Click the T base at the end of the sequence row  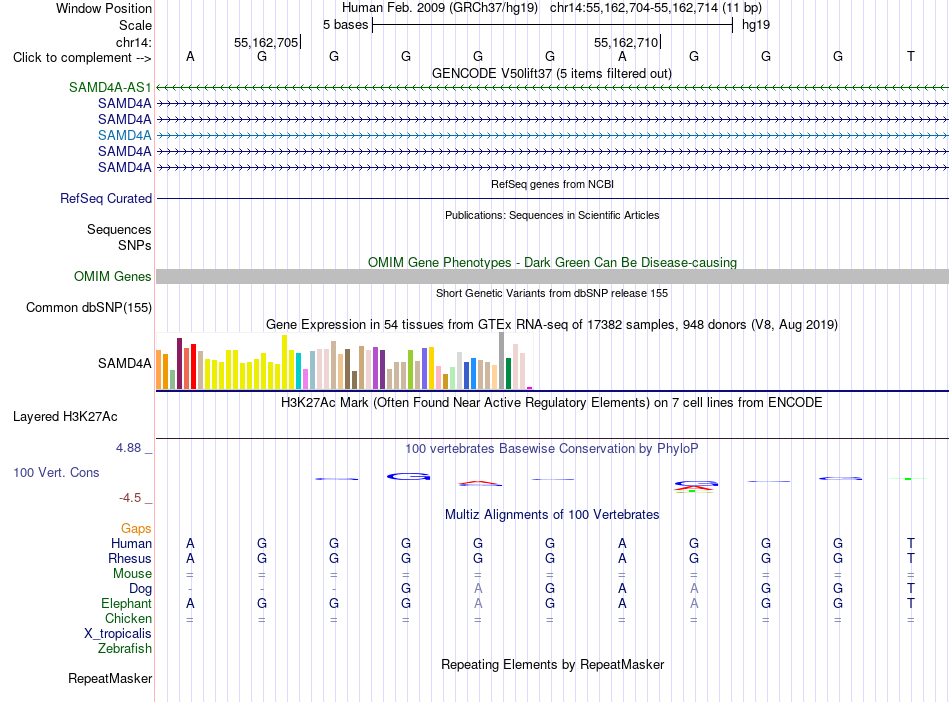tap(910, 56)
